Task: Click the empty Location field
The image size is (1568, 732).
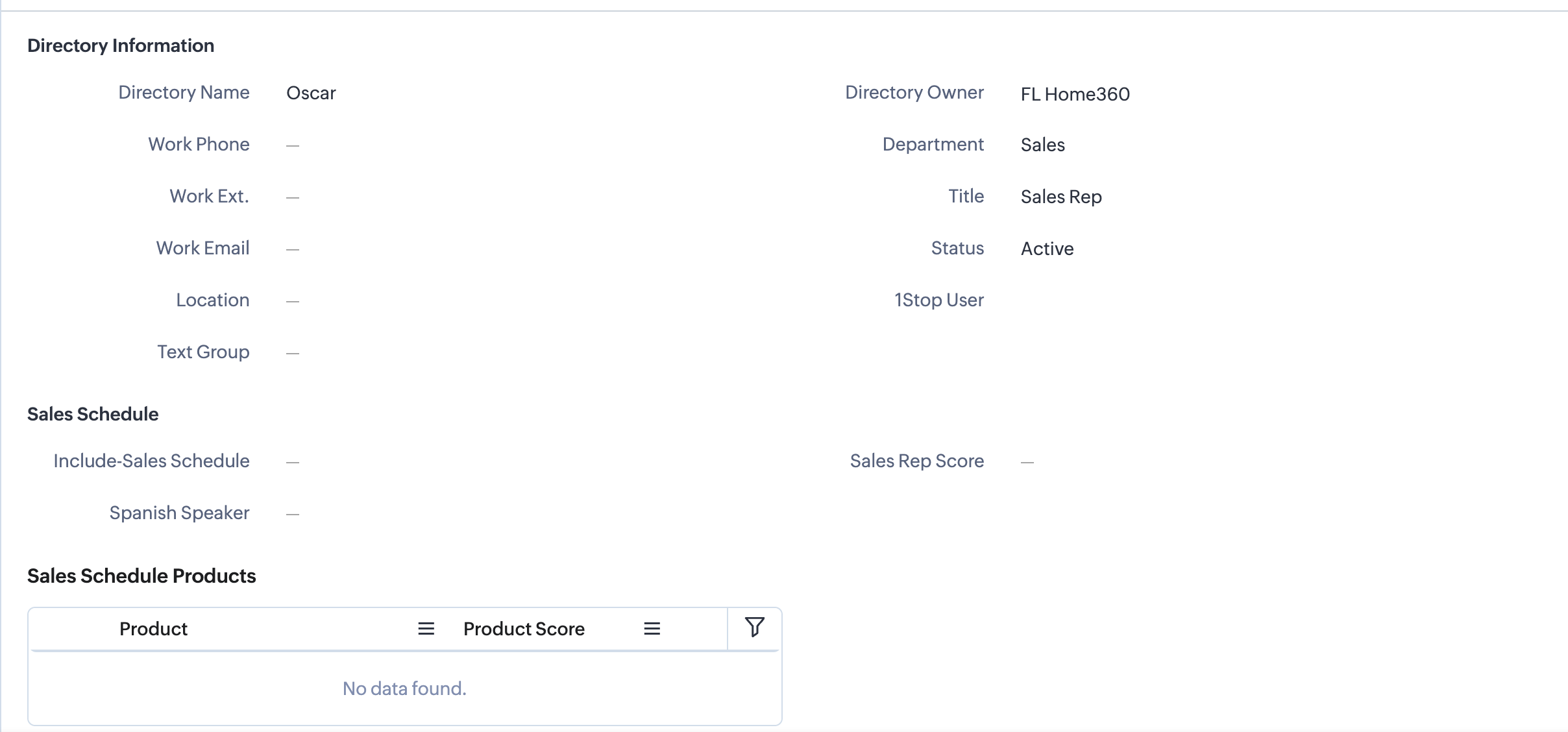Action: (x=293, y=301)
